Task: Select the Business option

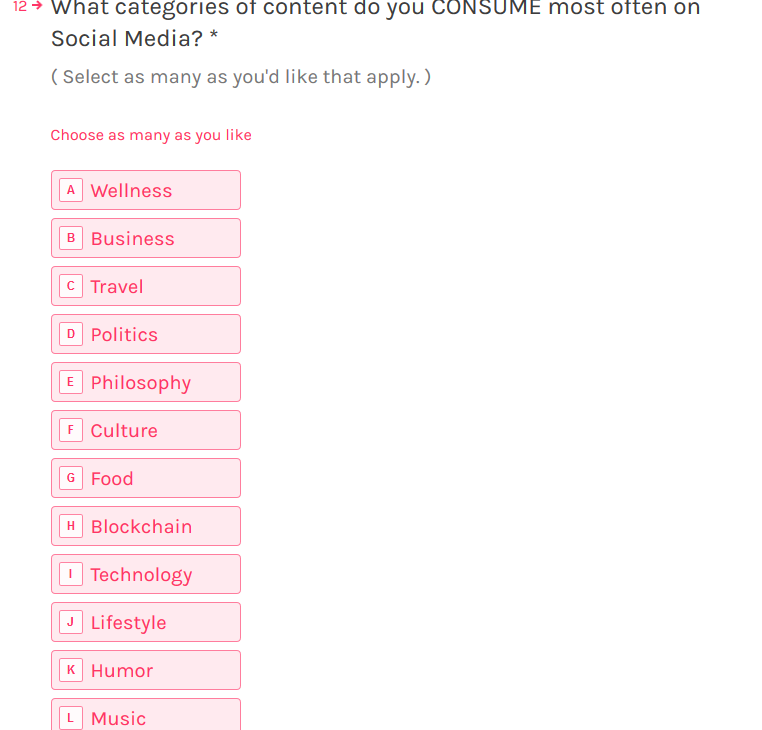Action: (x=146, y=238)
